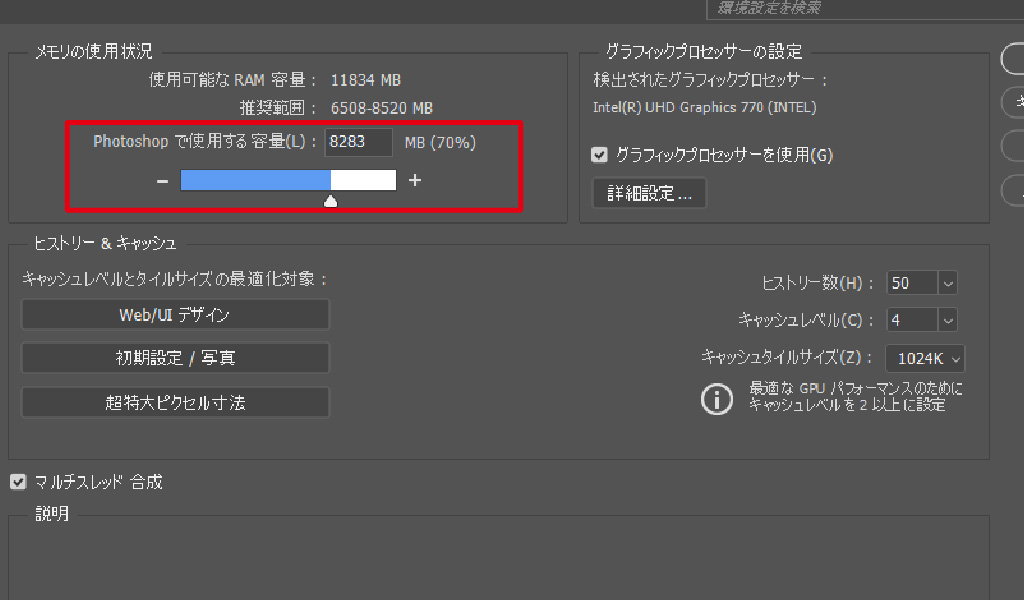The width and height of the screenshot is (1024, 600).
Task: Expand the キャッシュレベル dropdown arrow
Action: click(948, 320)
